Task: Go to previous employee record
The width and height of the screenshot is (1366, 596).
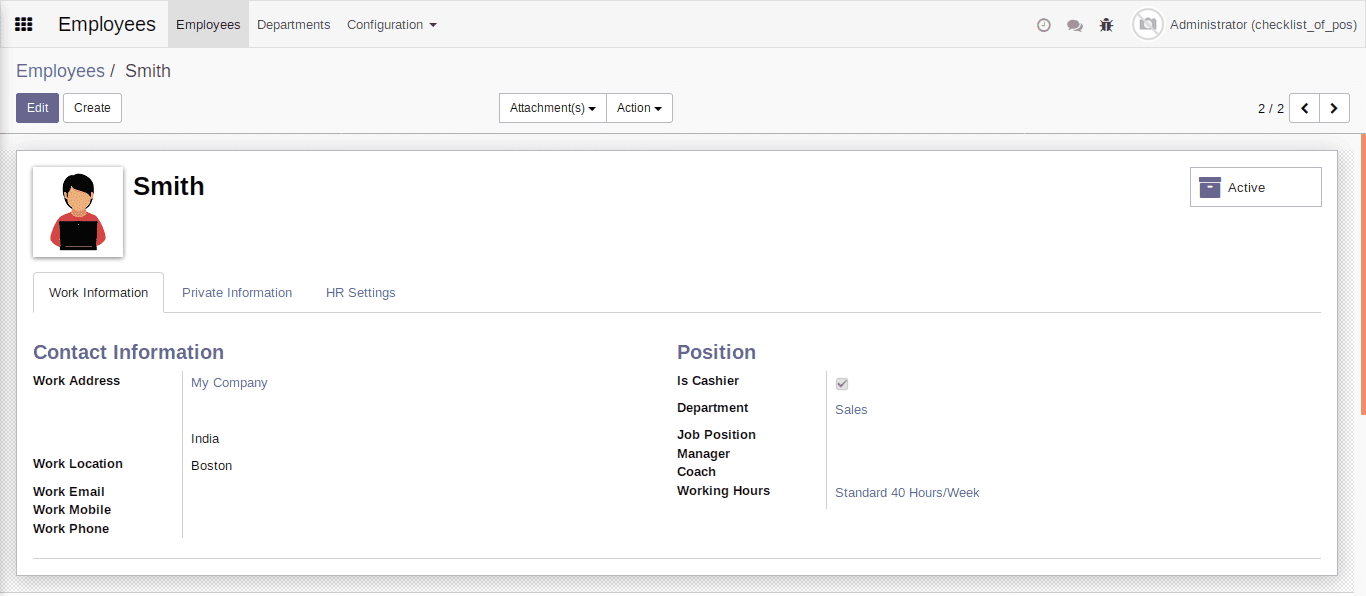Action: coord(1305,108)
